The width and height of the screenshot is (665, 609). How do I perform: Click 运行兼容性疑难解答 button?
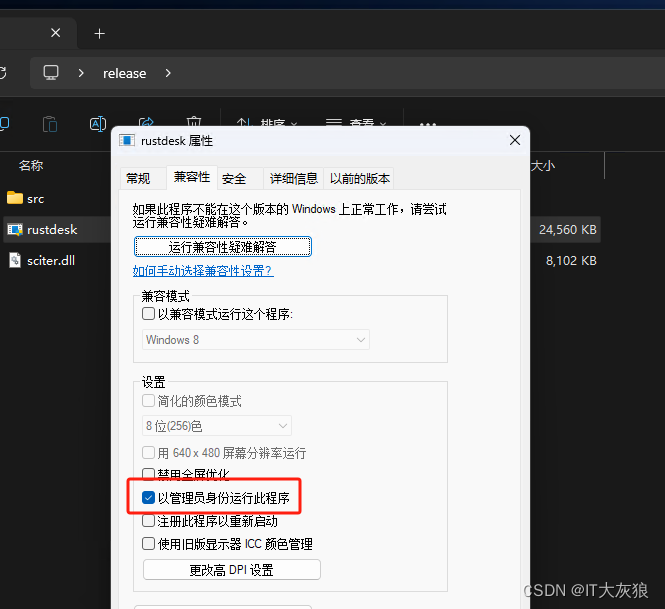(222, 246)
